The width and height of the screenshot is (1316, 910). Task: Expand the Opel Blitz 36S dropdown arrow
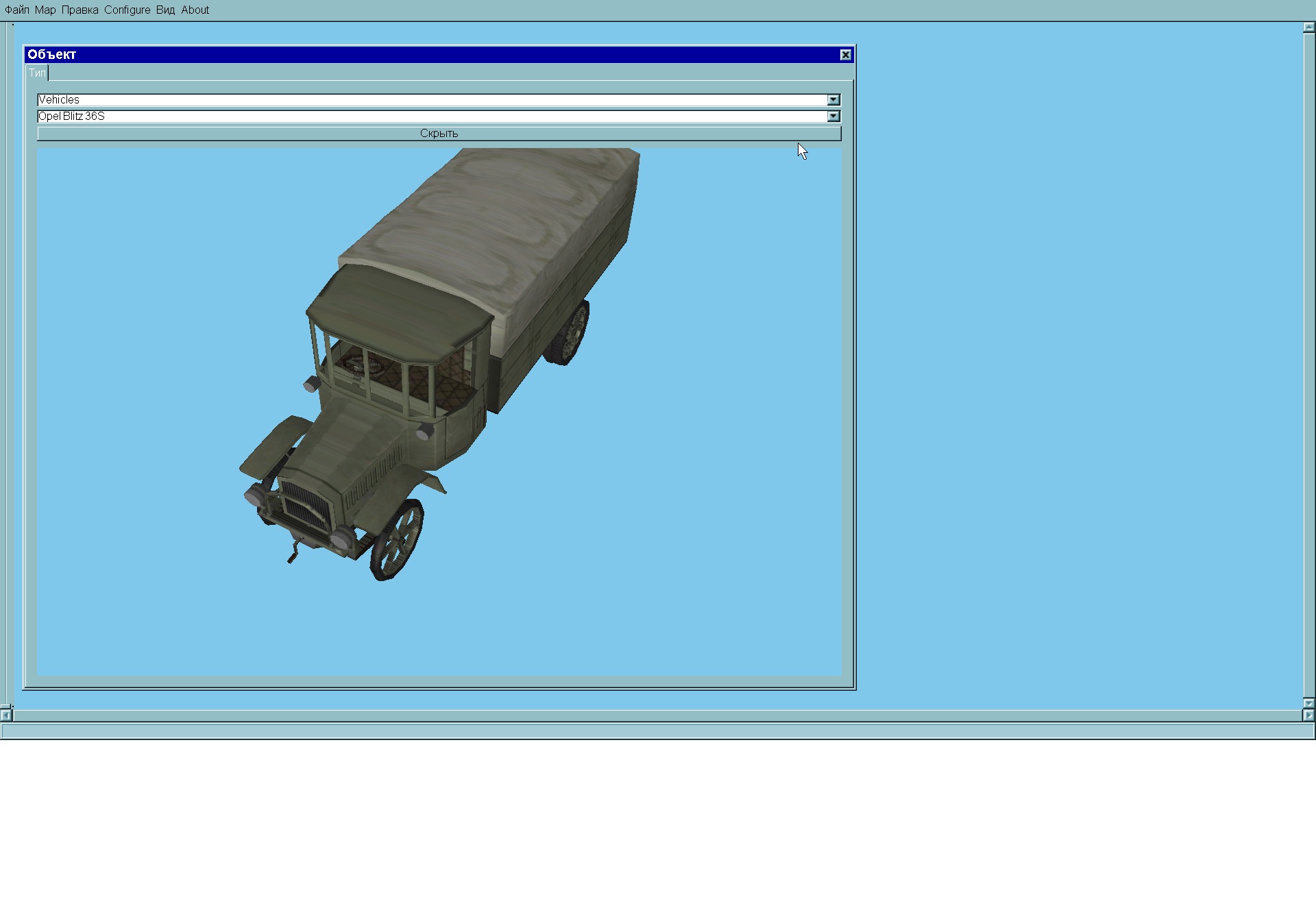coord(833,116)
